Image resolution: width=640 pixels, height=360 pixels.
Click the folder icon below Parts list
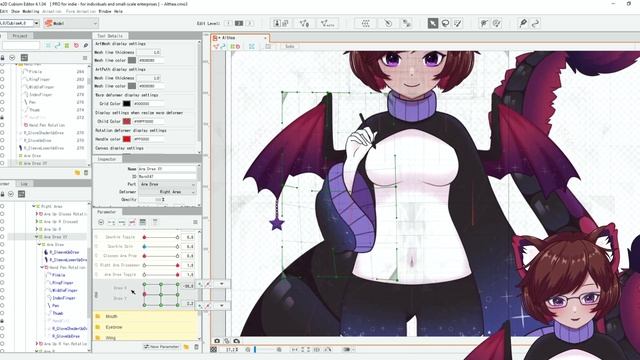(77, 173)
